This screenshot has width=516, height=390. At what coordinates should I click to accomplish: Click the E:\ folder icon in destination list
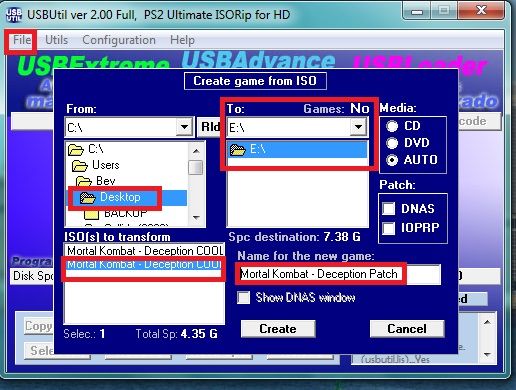coord(238,150)
